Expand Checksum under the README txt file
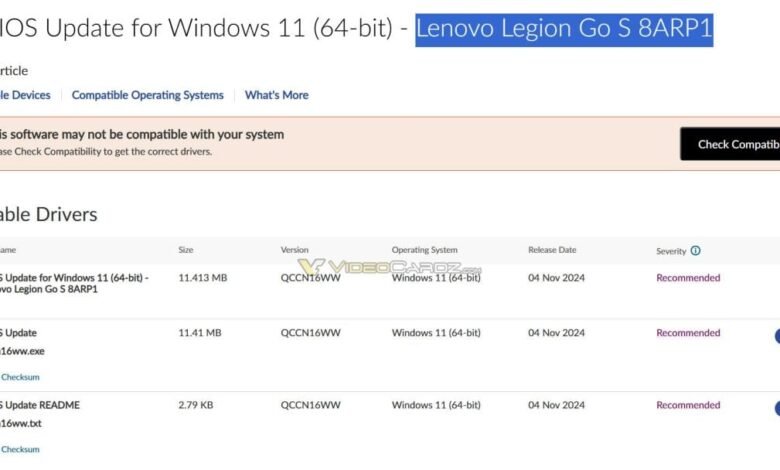The height and width of the screenshot is (470, 780). pos(20,449)
